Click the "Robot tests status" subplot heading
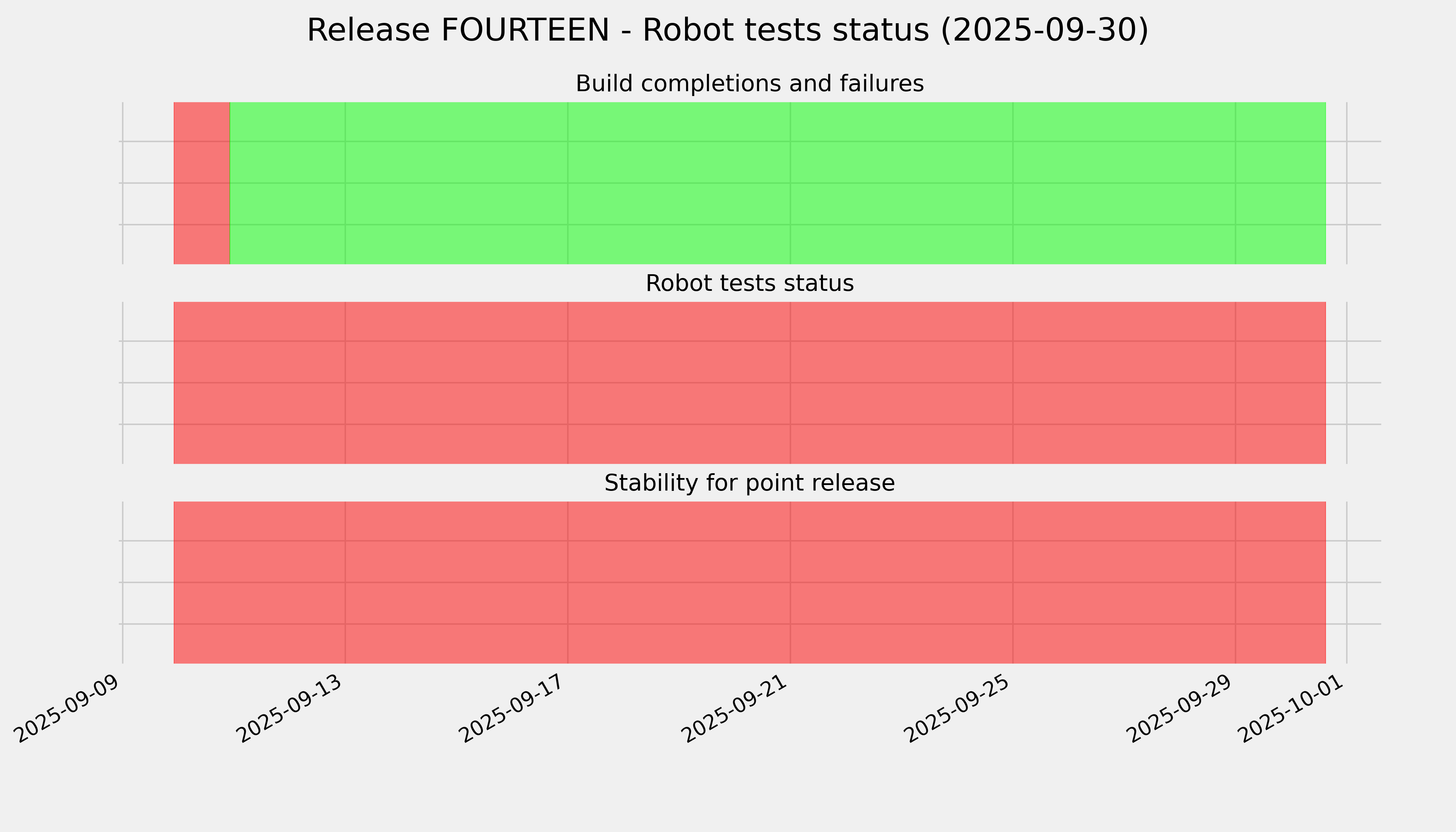The height and width of the screenshot is (832, 1456). click(749, 284)
